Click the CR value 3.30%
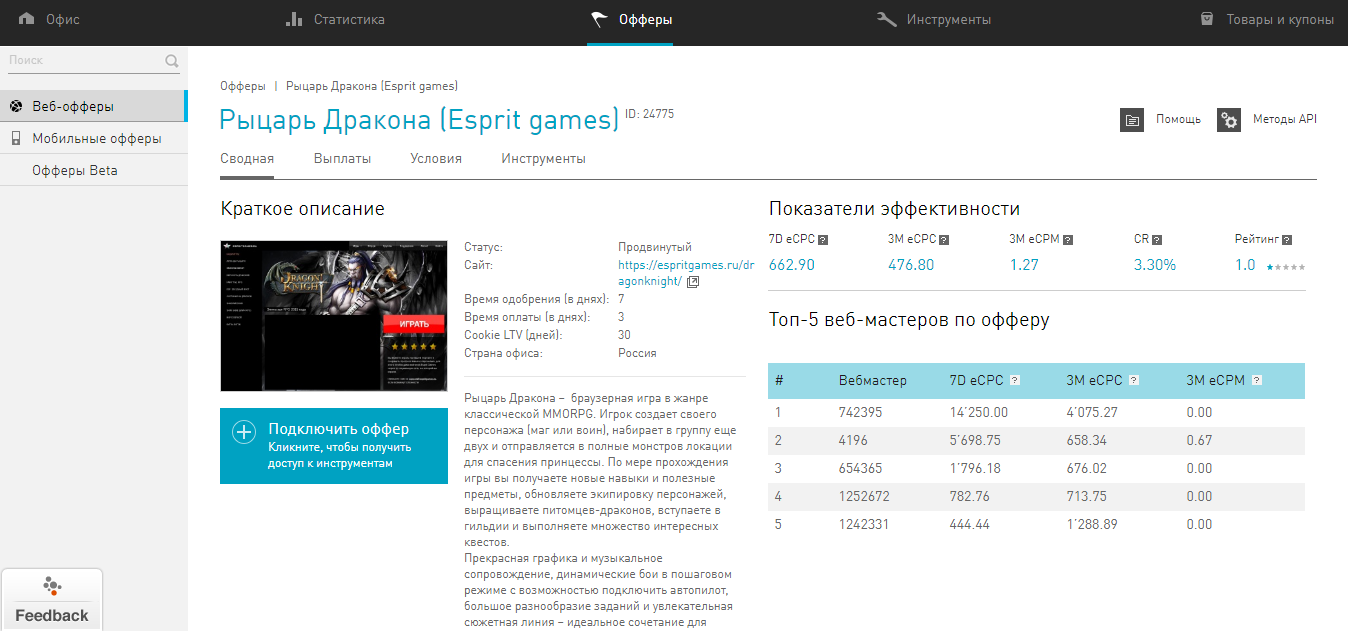This screenshot has width=1348, height=631. point(1155,265)
